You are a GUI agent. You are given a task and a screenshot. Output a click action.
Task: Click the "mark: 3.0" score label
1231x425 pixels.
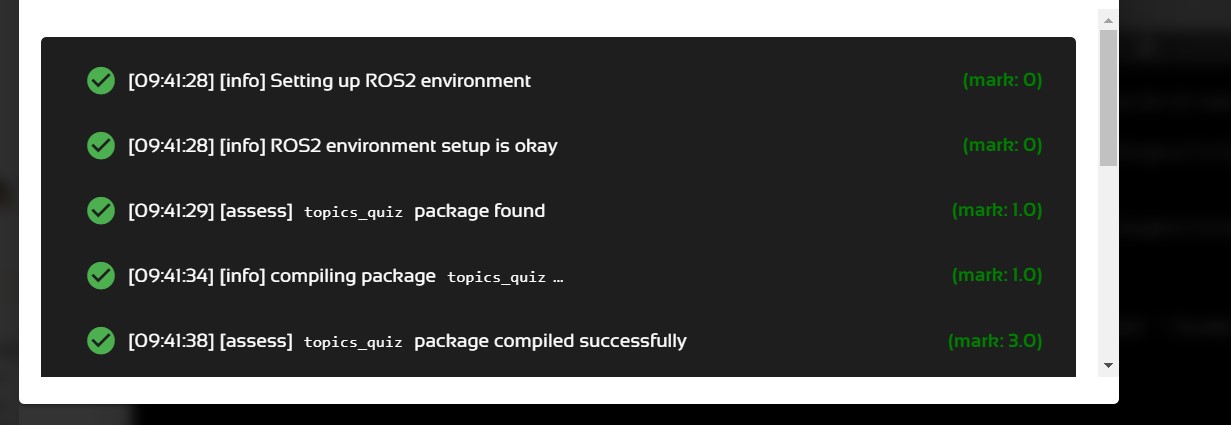(995, 341)
